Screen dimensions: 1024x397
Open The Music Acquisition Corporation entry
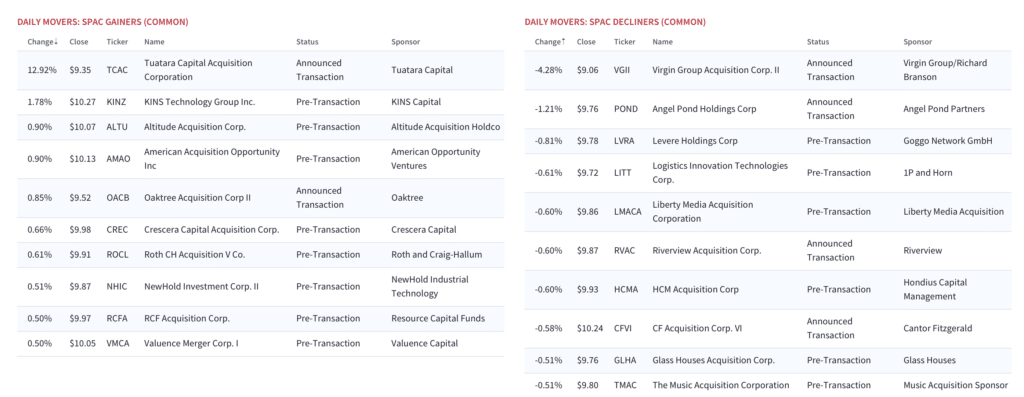pyautogui.click(x=721, y=385)
